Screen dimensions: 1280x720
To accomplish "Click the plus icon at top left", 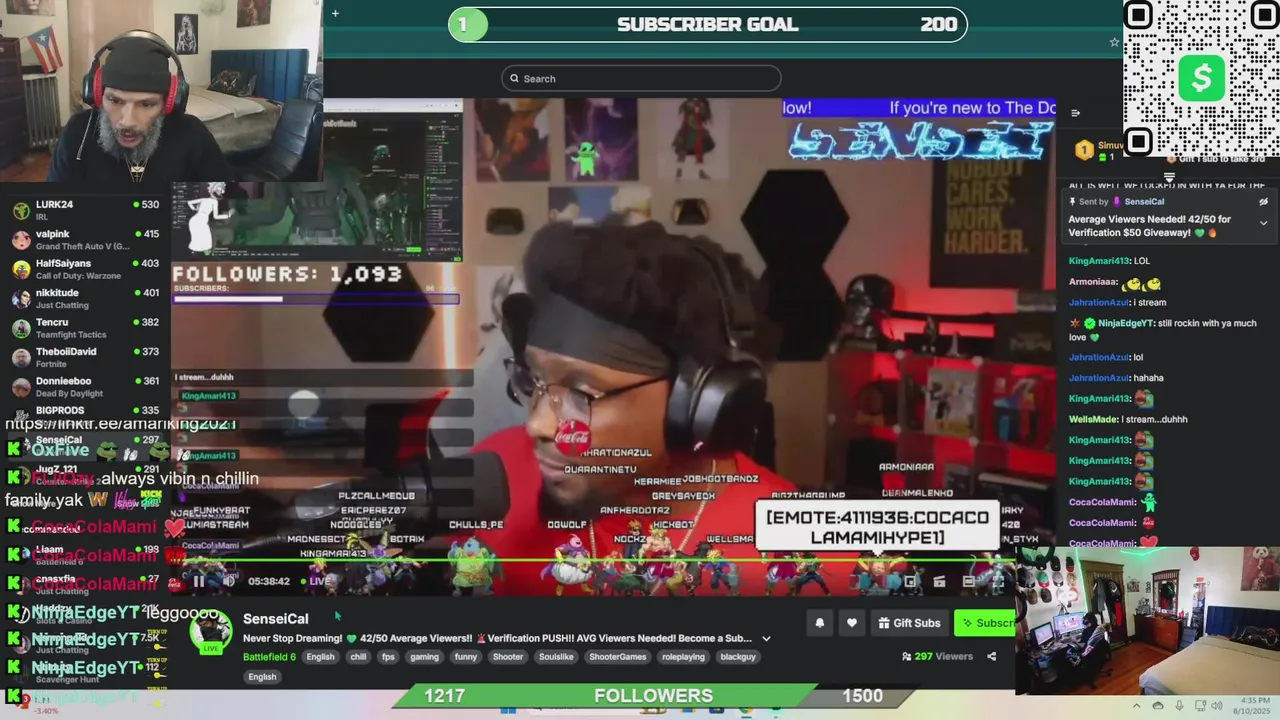I will (x=335, y=13).
